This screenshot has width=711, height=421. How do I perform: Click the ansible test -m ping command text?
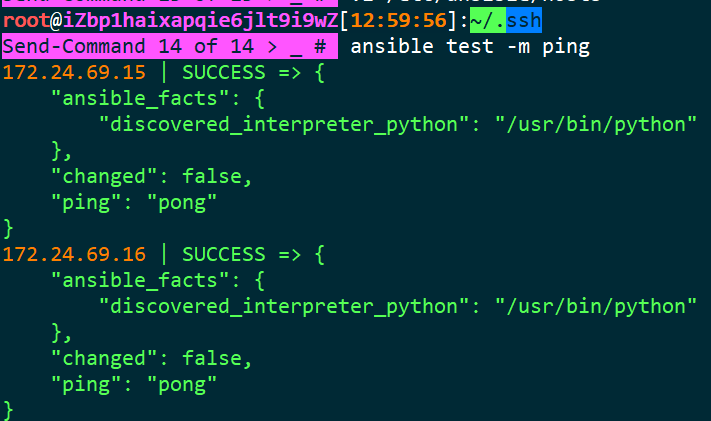[x=470, y=47]
